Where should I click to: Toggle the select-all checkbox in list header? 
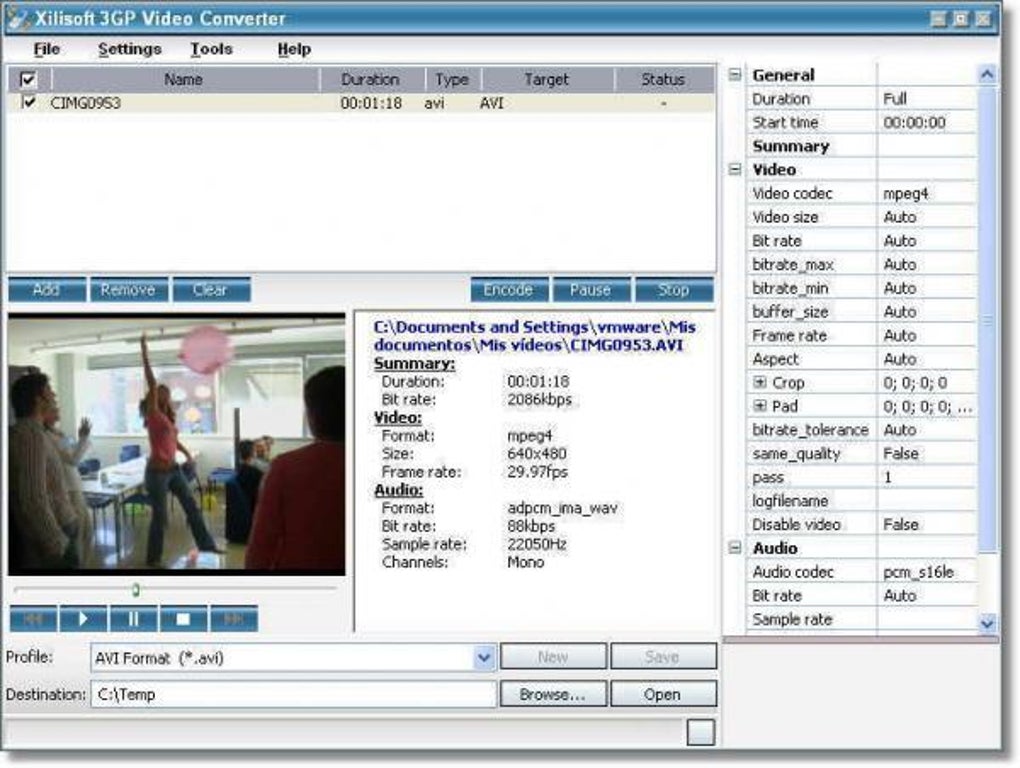(x=28, y=79)
